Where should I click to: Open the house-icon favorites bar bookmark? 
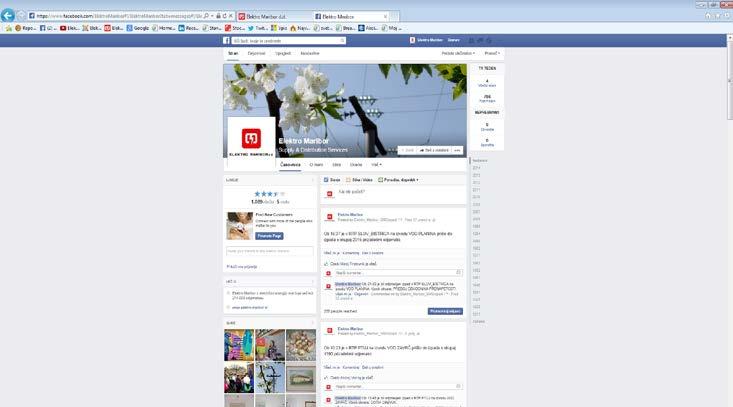[x=300, y=28]
